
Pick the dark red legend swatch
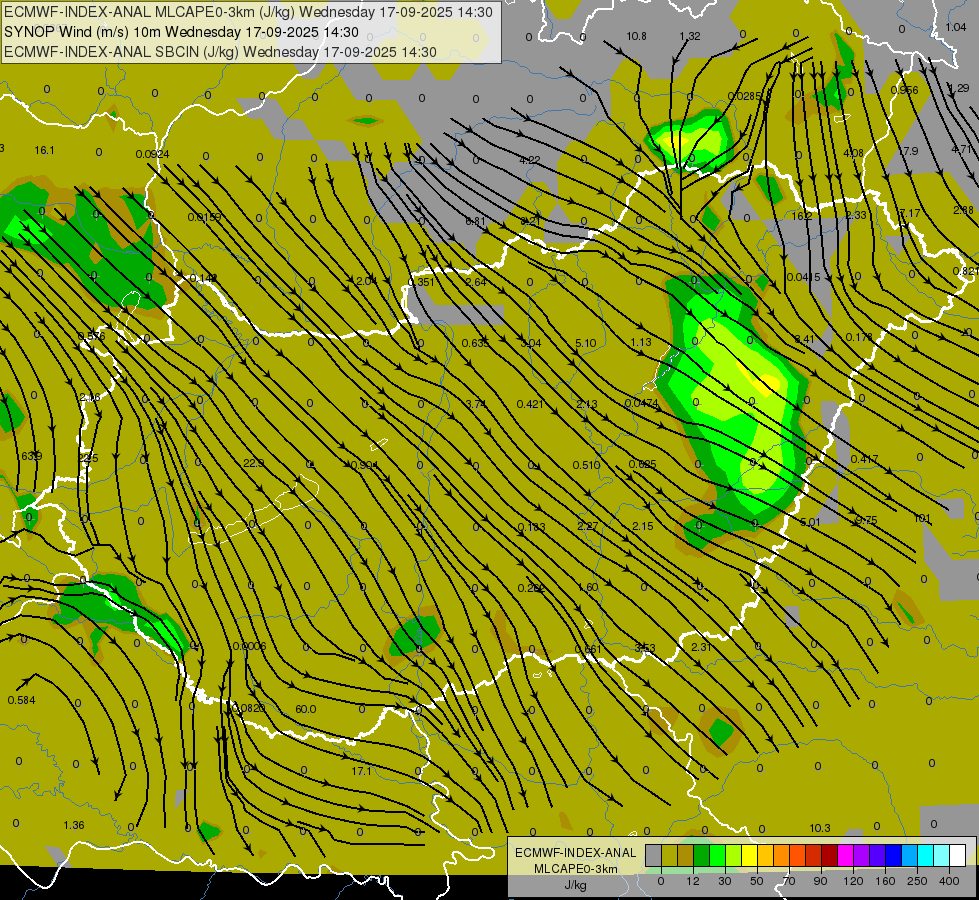point(830,855)
